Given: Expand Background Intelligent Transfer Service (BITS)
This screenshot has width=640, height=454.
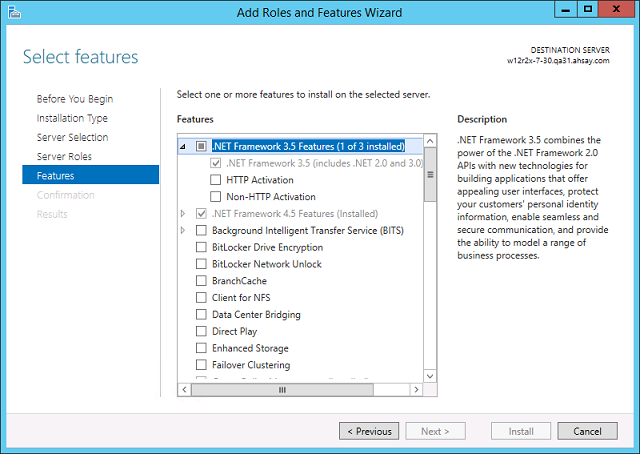Looking at the screenshot, I should 183,231.
